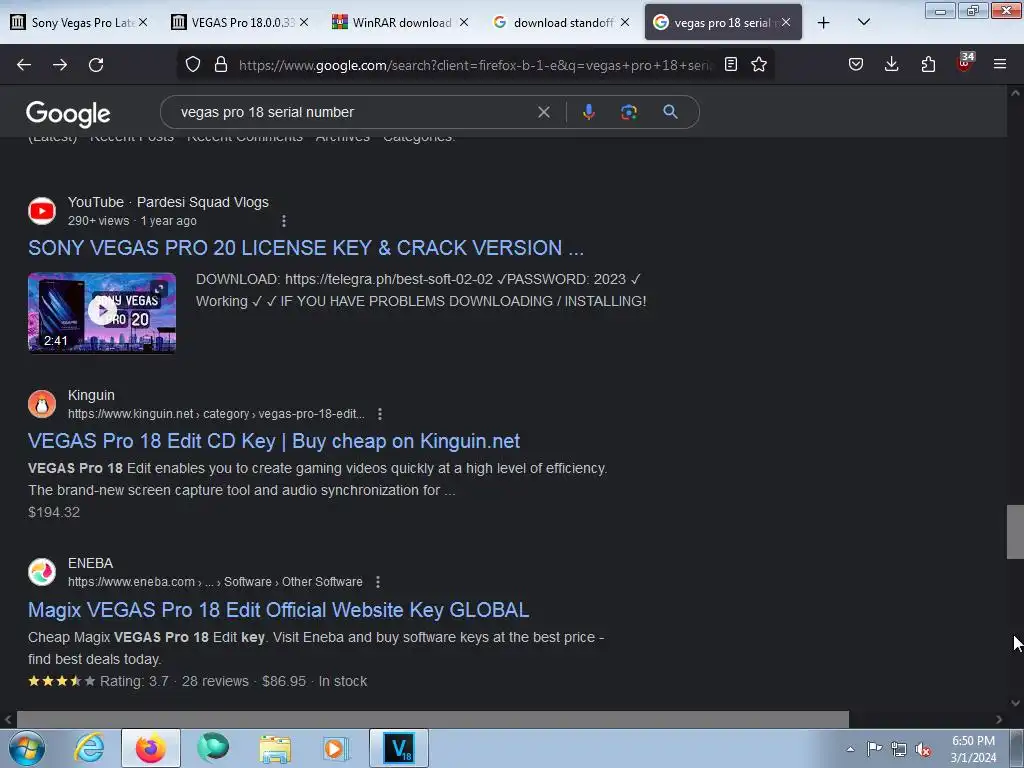
Task: Open tracking protection shield icon
Action: coord(193,64)
